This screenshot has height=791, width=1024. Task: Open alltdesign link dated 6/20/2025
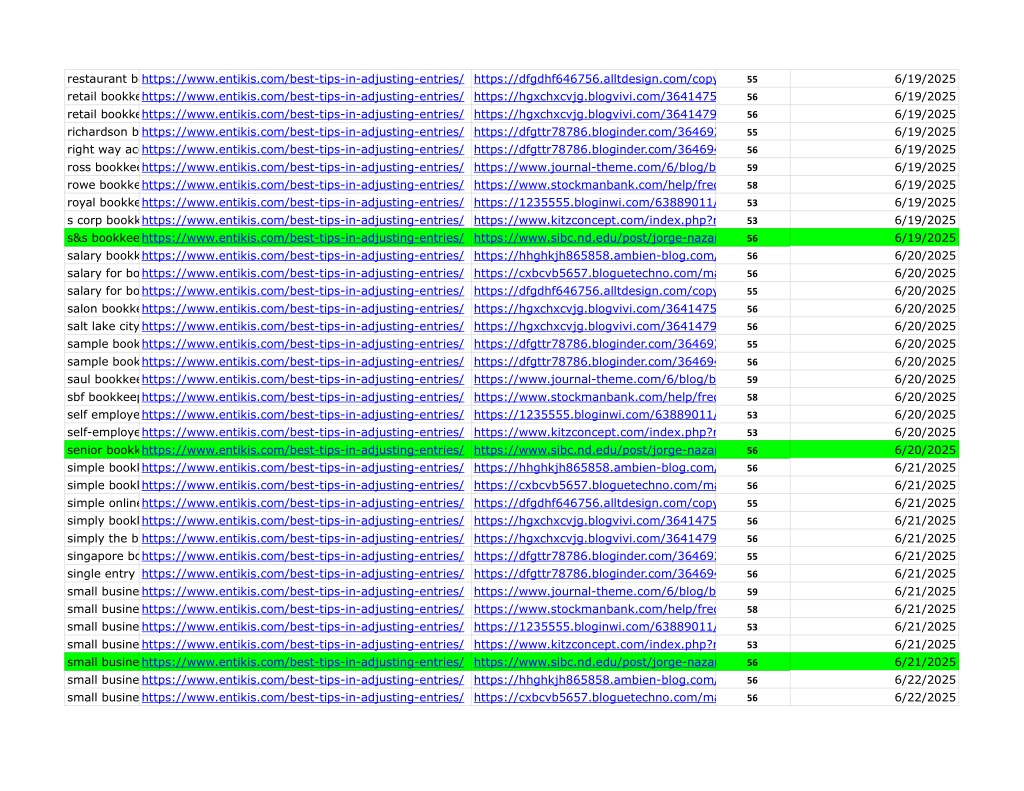594,291
